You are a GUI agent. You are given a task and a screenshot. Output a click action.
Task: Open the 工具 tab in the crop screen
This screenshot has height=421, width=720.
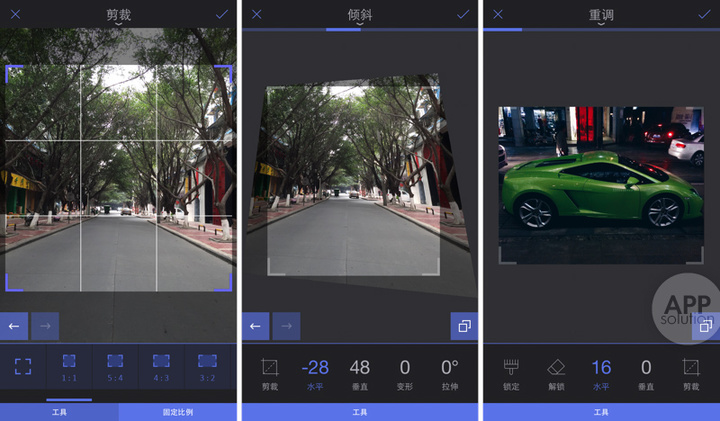tap(59, 412)
